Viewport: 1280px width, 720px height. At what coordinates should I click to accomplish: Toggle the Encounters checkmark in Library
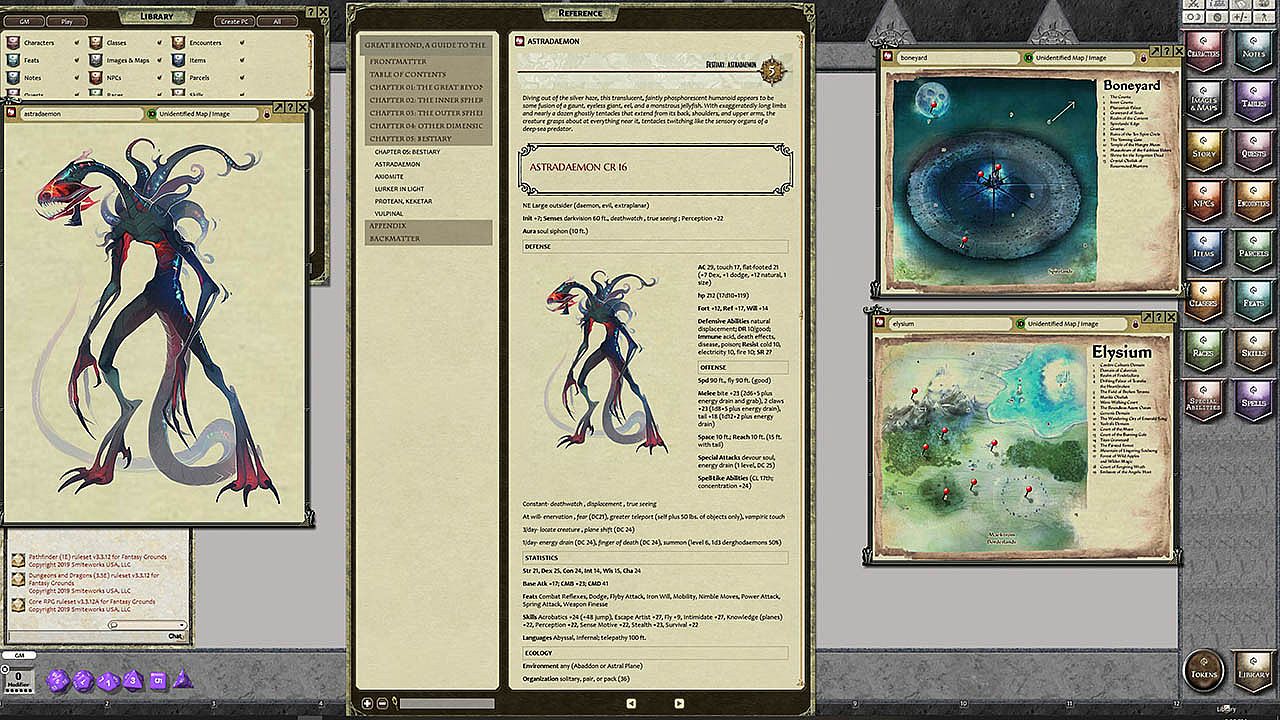243,43
